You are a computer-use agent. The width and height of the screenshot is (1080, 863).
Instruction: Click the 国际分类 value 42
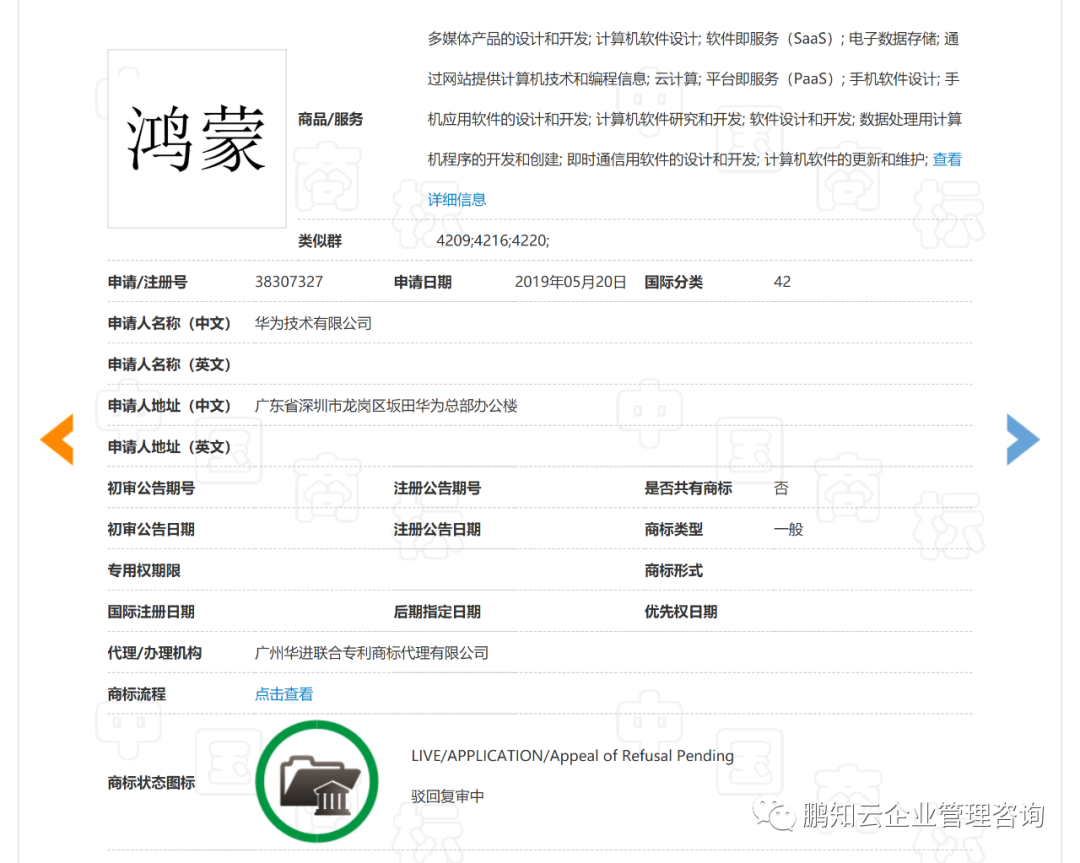[781, 282]
